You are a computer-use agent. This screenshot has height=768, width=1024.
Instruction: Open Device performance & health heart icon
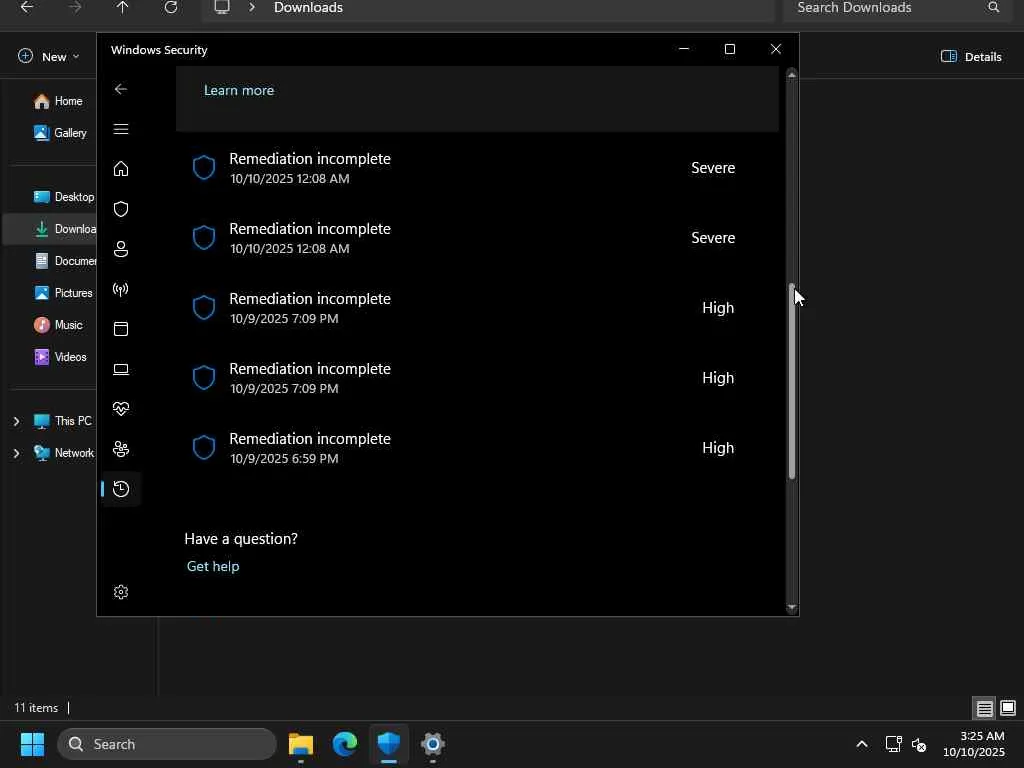121,409
